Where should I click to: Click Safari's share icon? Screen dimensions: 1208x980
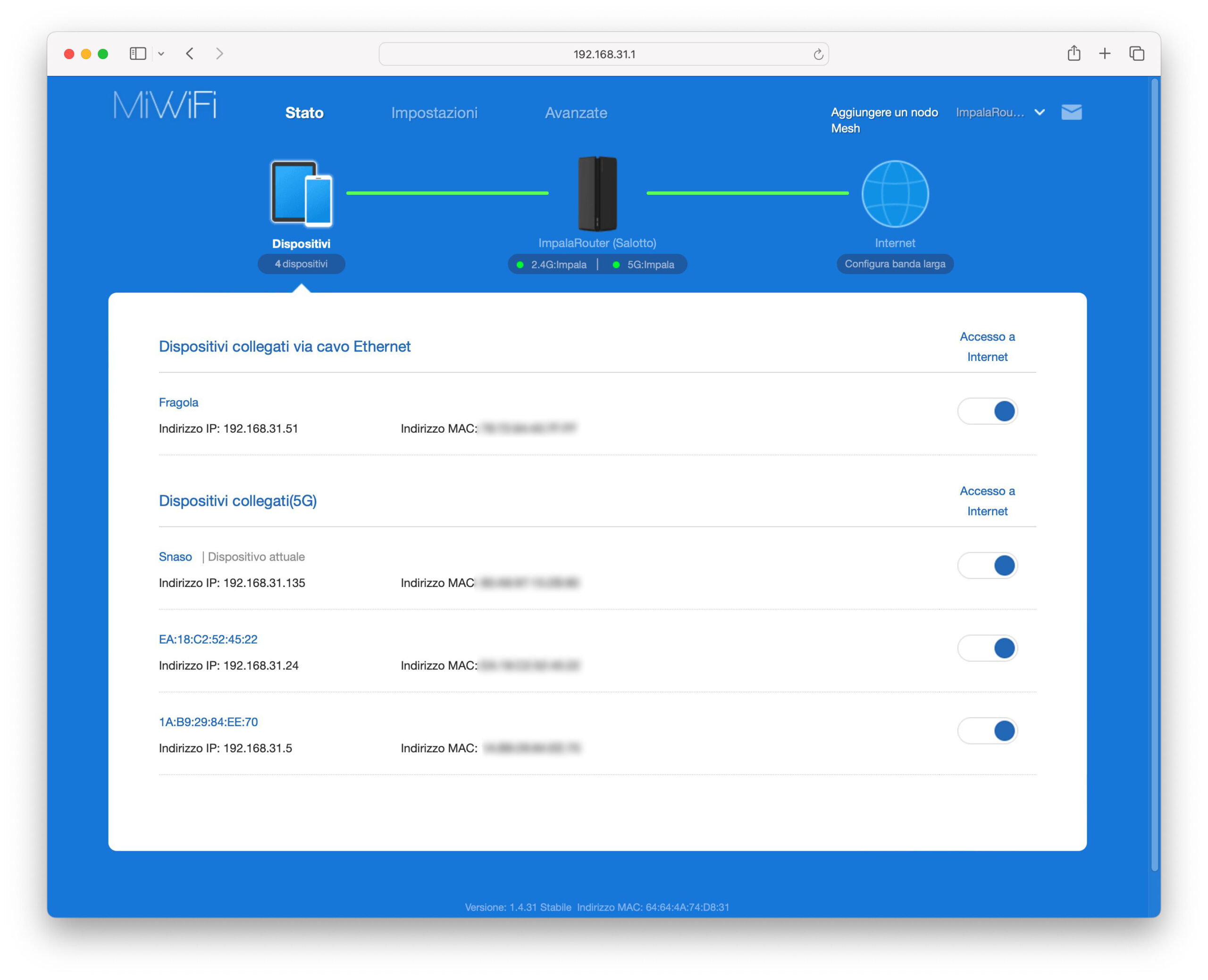[x=1074, y=54]
